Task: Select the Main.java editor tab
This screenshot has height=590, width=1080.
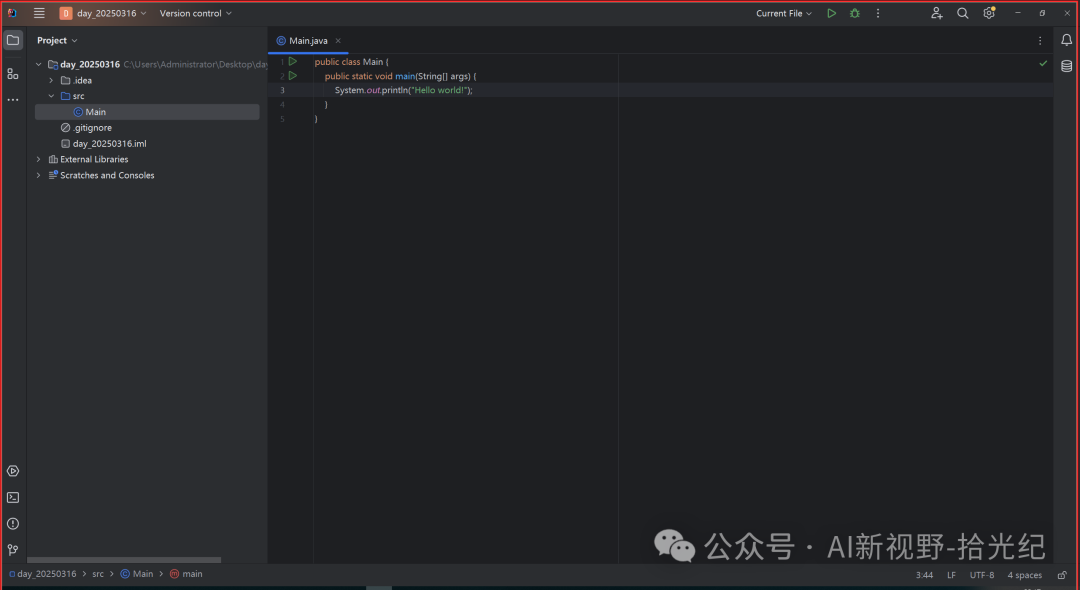Action: tap(308, 41)
